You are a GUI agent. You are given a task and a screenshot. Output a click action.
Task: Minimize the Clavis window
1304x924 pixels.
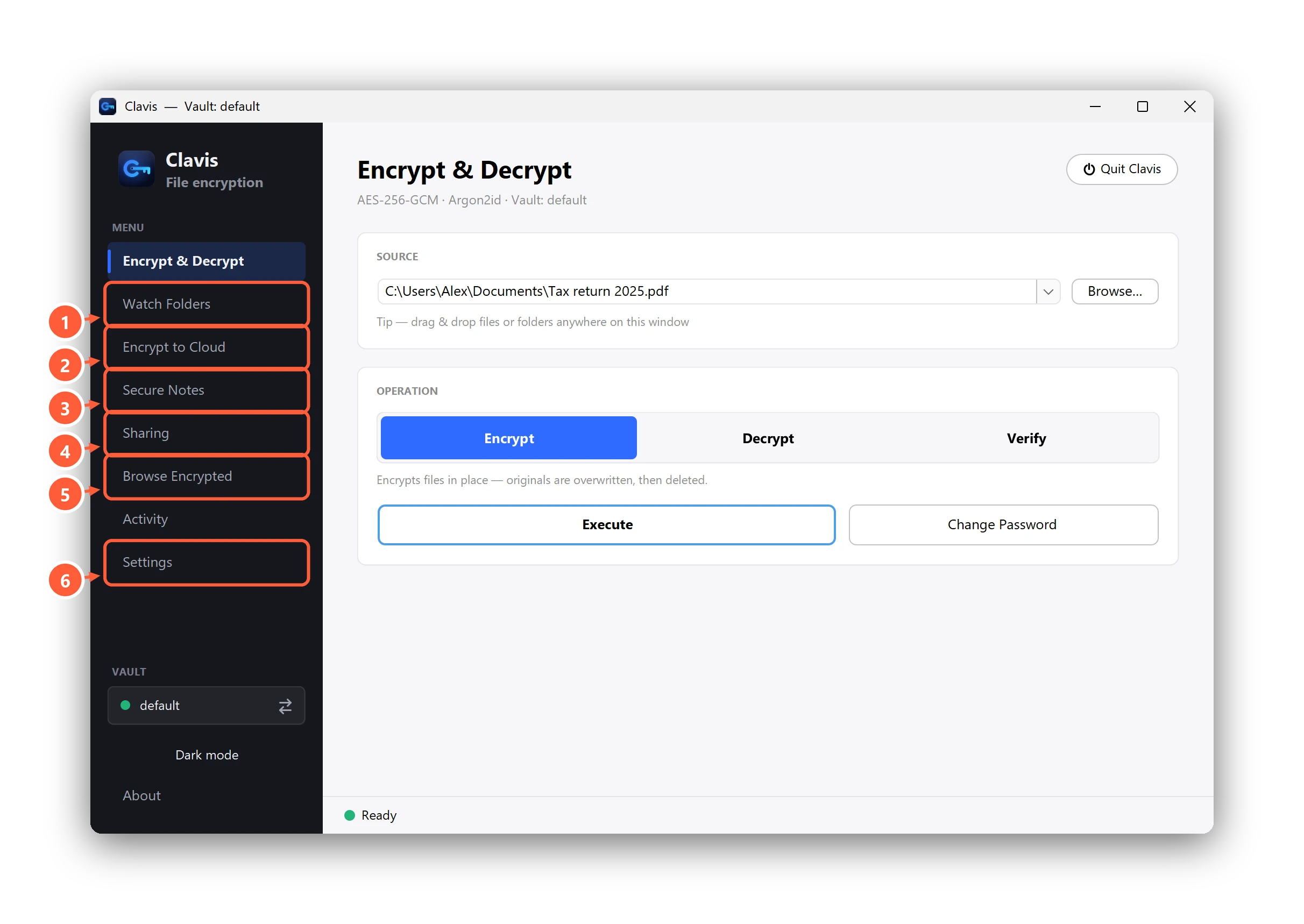pyautogui.click(x=1095, y=106)
